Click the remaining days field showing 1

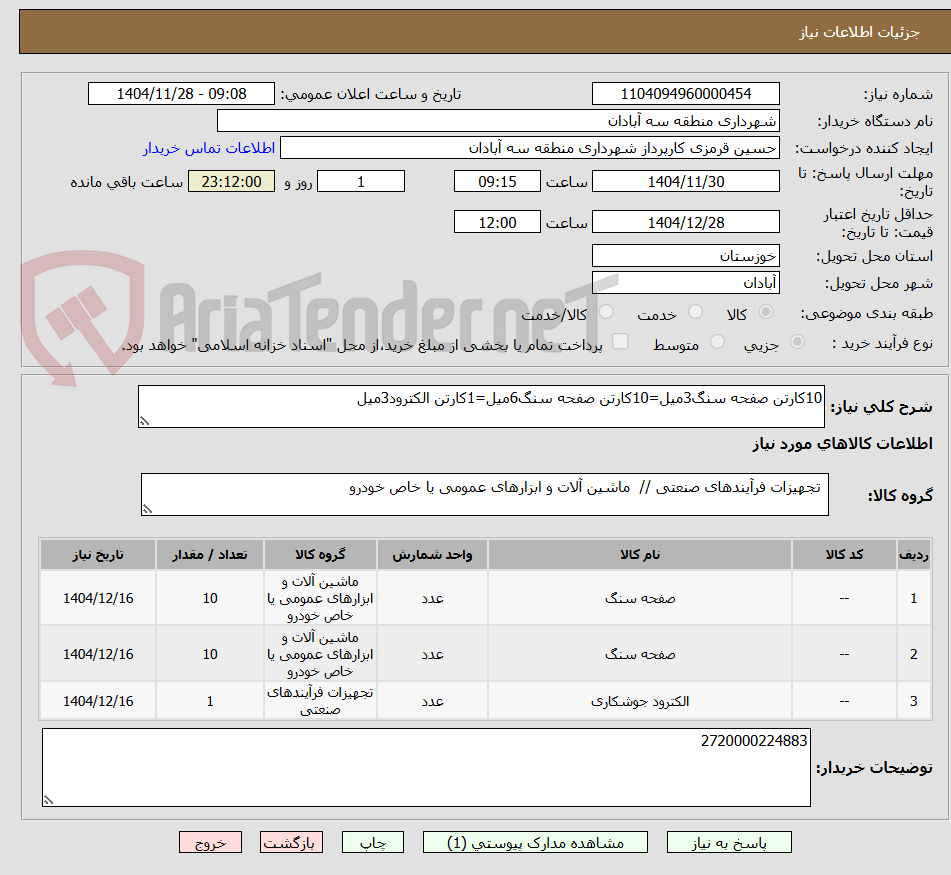point(361,181)
